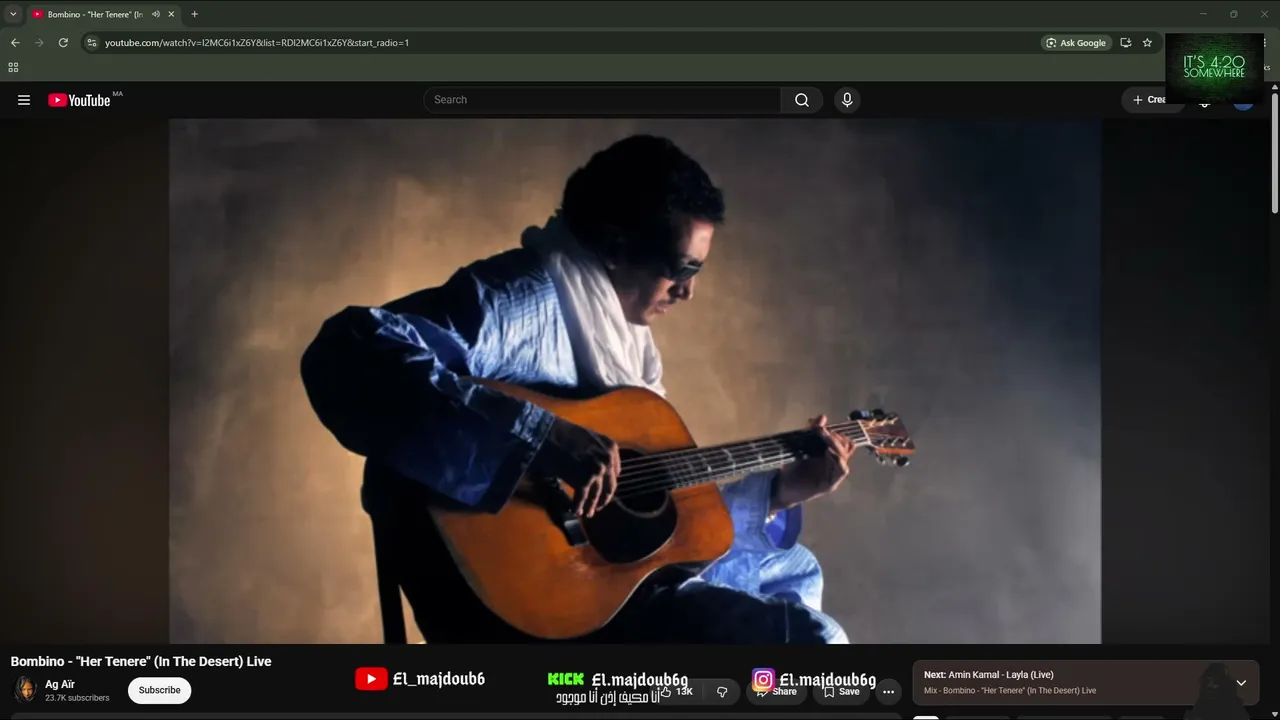Open the Ag Aïr channel avatar
Image resolution: width=1280 pixels, height=720 pixels.
(25, 690)
